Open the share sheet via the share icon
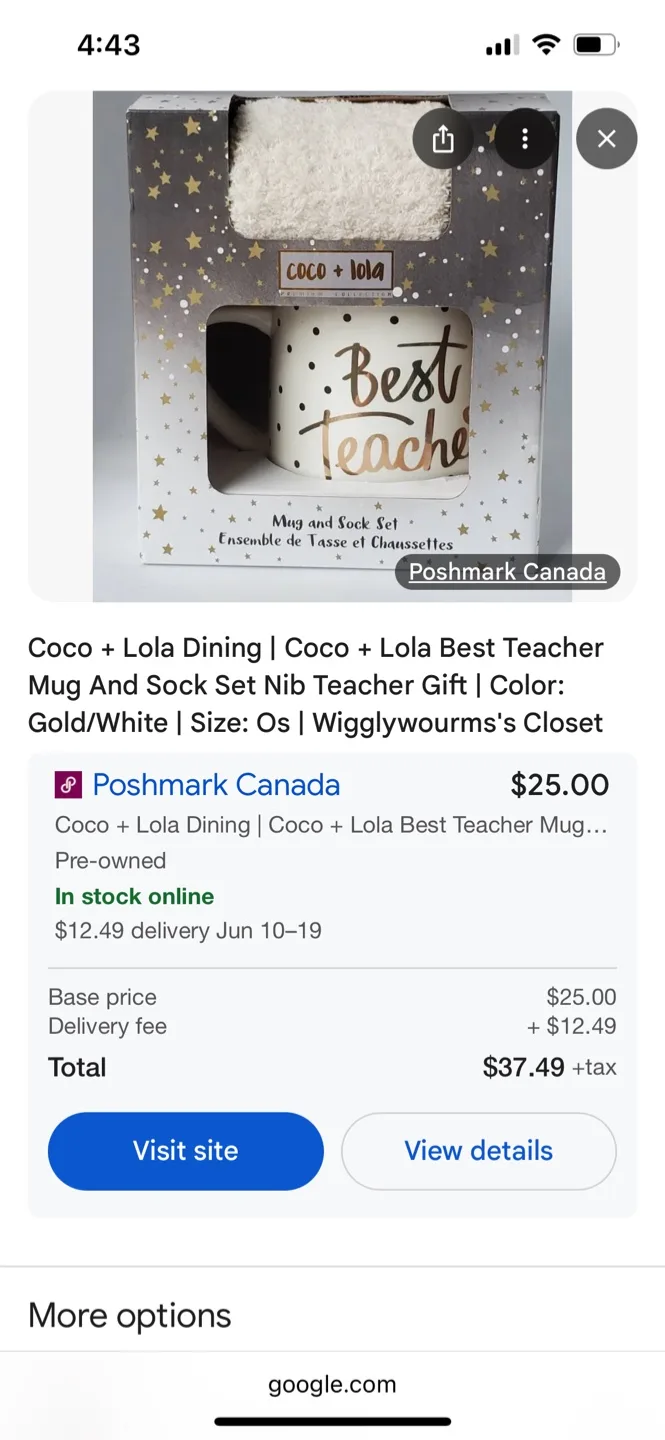Image resolution: width=665 pixels, height=1440 pixels. [x=443, y=139]
